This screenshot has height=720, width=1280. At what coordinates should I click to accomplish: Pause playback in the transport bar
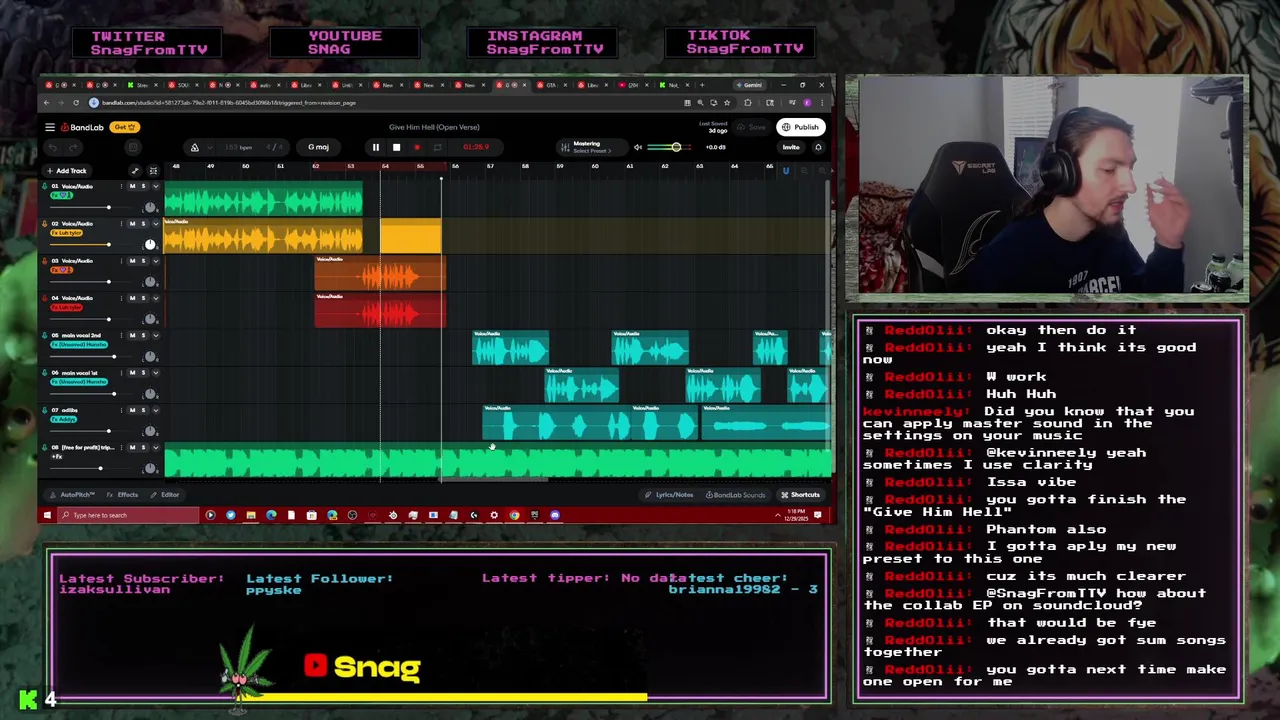tap(376, 147)
